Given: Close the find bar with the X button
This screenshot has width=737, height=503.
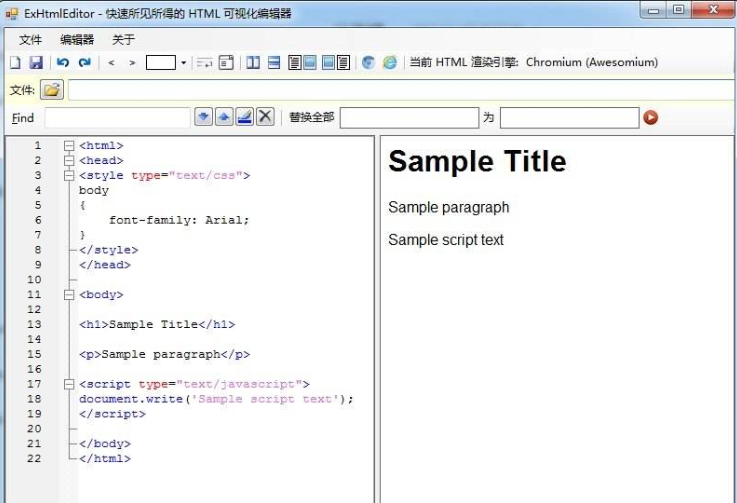Looking at the screenshot, I should (265, 117).
